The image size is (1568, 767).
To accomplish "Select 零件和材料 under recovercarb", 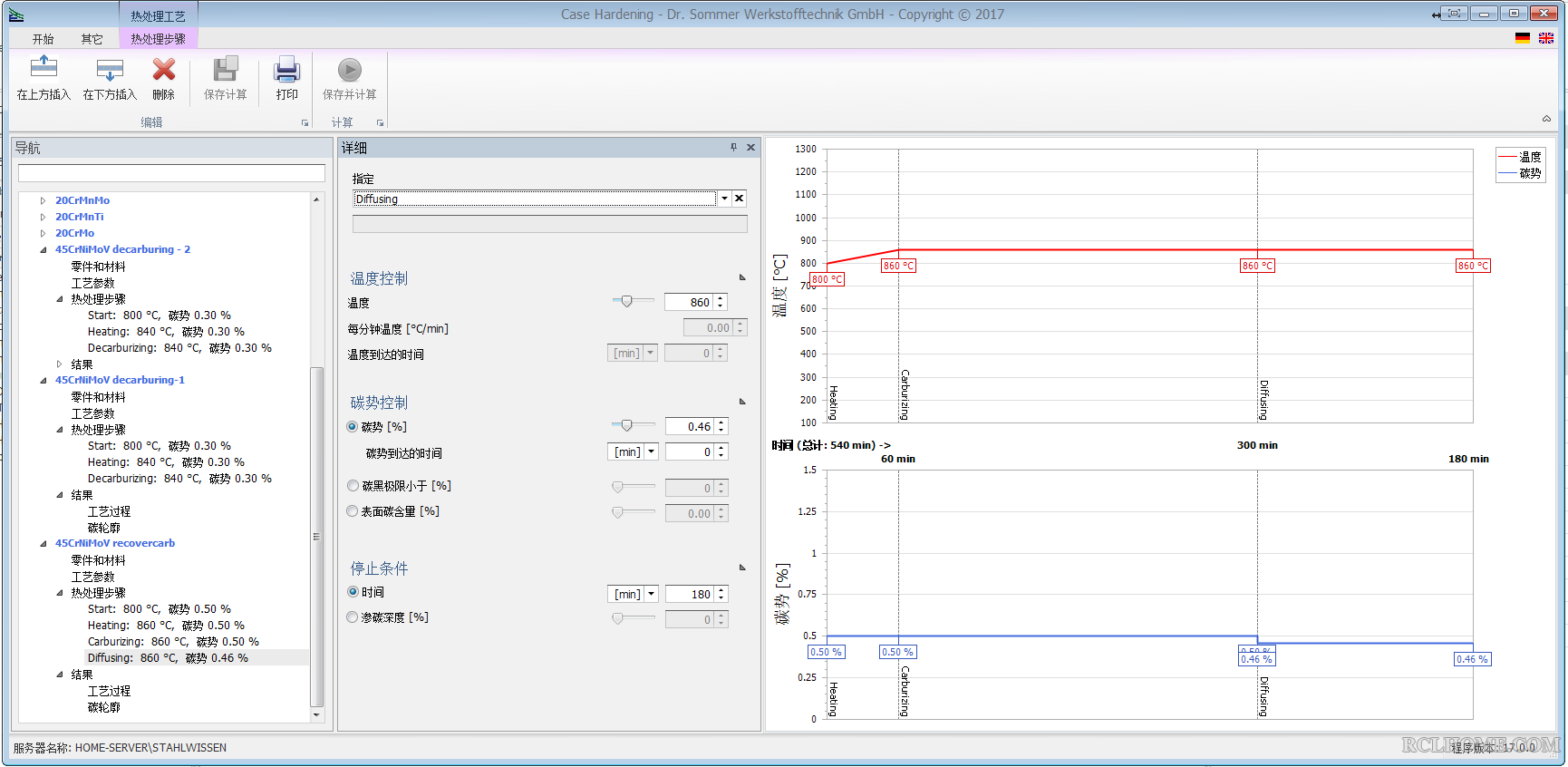I will (x=98, y=560).
